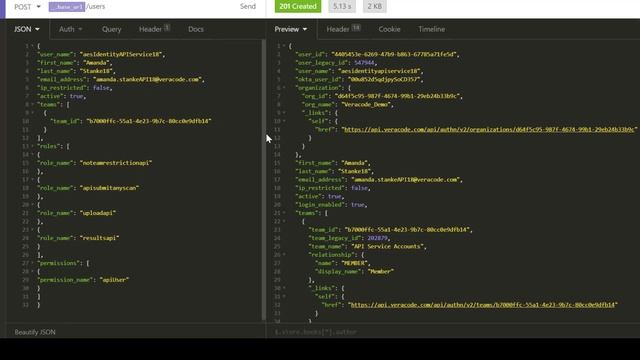Click the user_id value in response
Image resolution: width=640 pixels, height=360 pixels.
pos(394,54)
